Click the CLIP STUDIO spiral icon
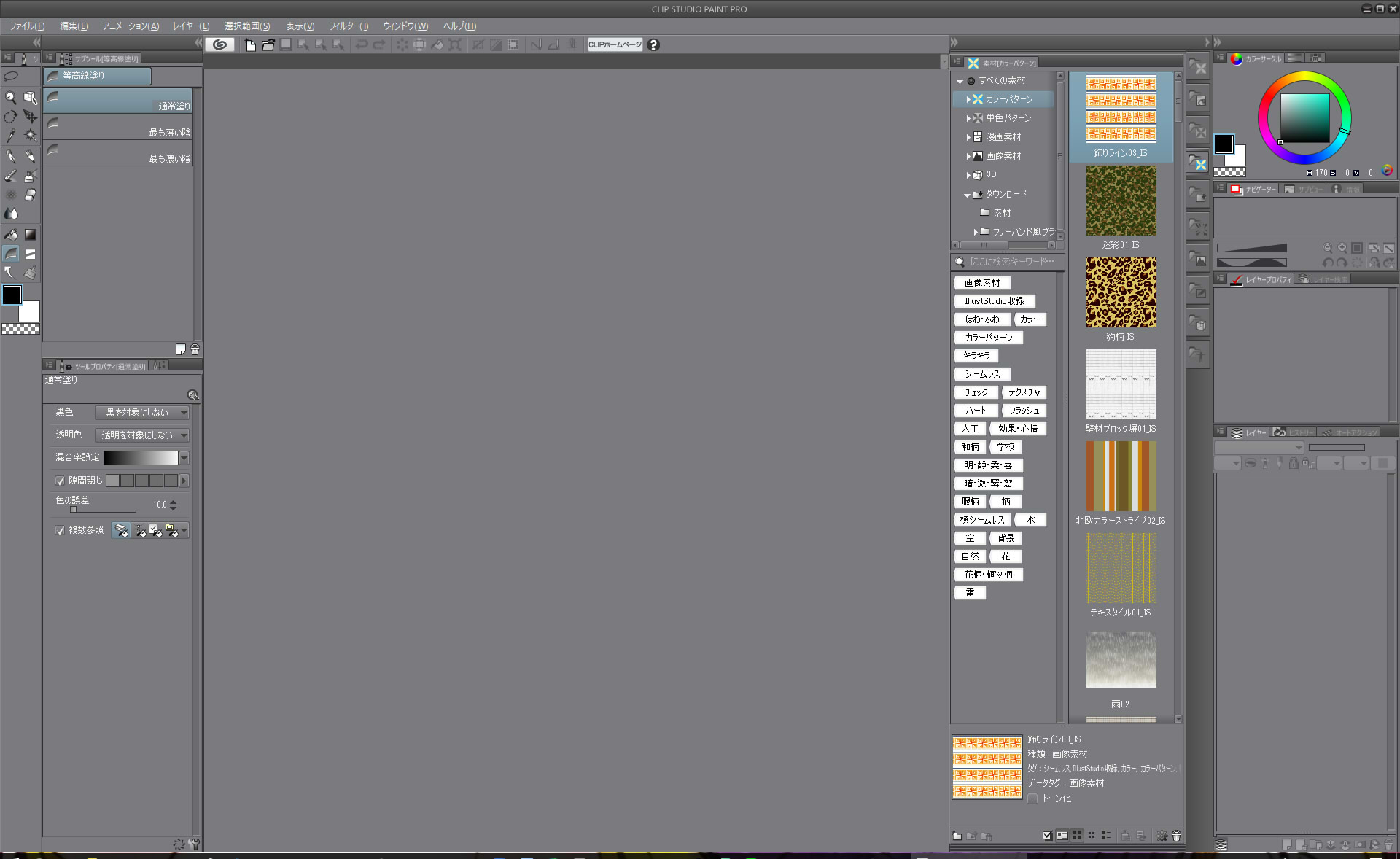Screen dimensions: 1400x859 [x=219, y=45]
